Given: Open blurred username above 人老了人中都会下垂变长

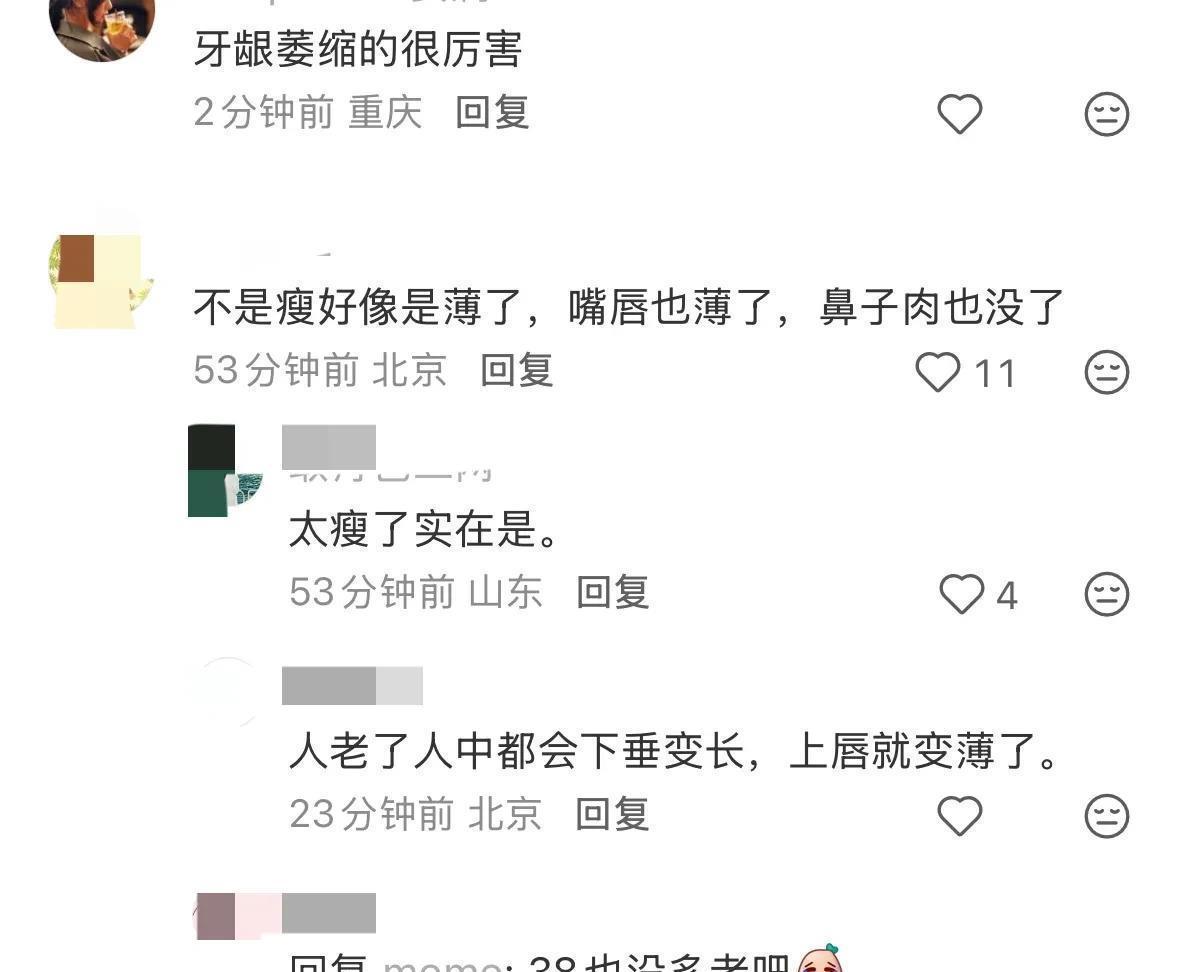Looking at the screenshot, I should pyautogui.click(x=352, y=686).
